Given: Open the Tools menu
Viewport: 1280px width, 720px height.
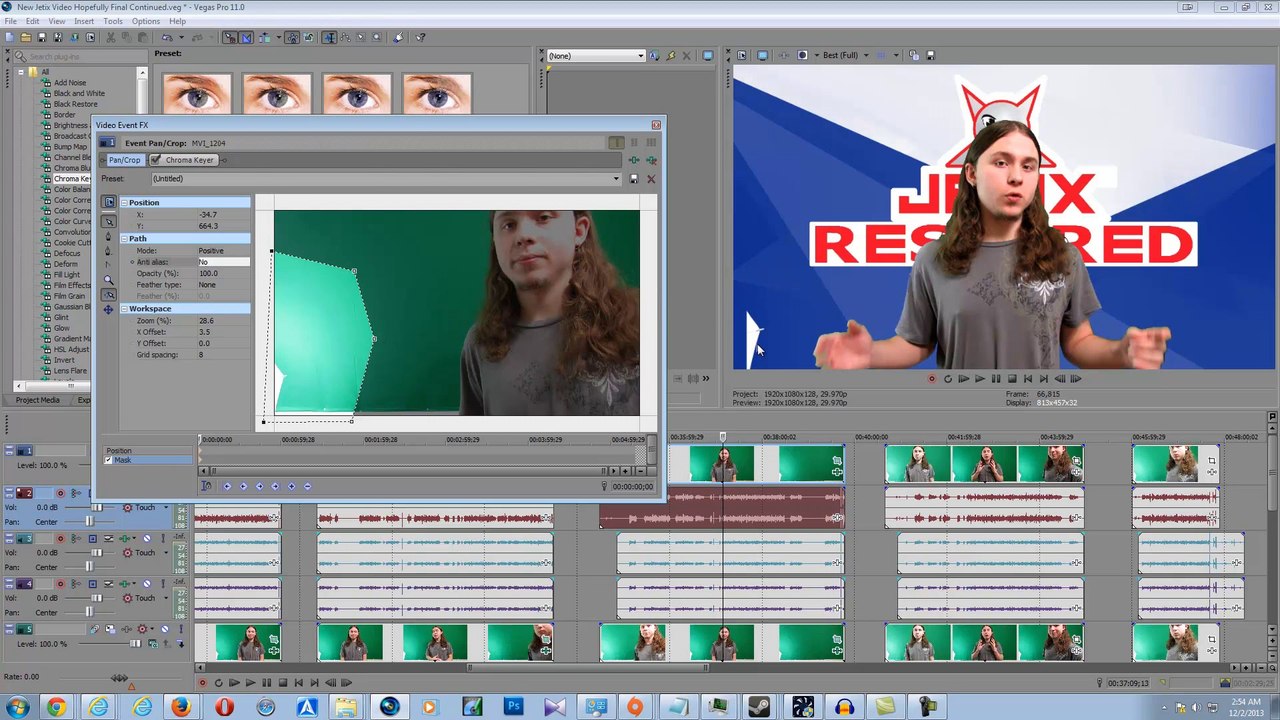Looking at the screenshot, I should [x=113, y=21].
